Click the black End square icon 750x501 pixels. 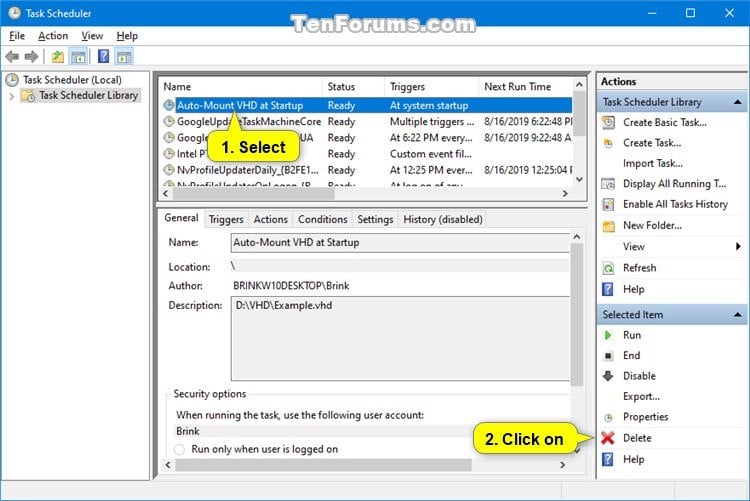pyautogui.click(x=608, y=356)
